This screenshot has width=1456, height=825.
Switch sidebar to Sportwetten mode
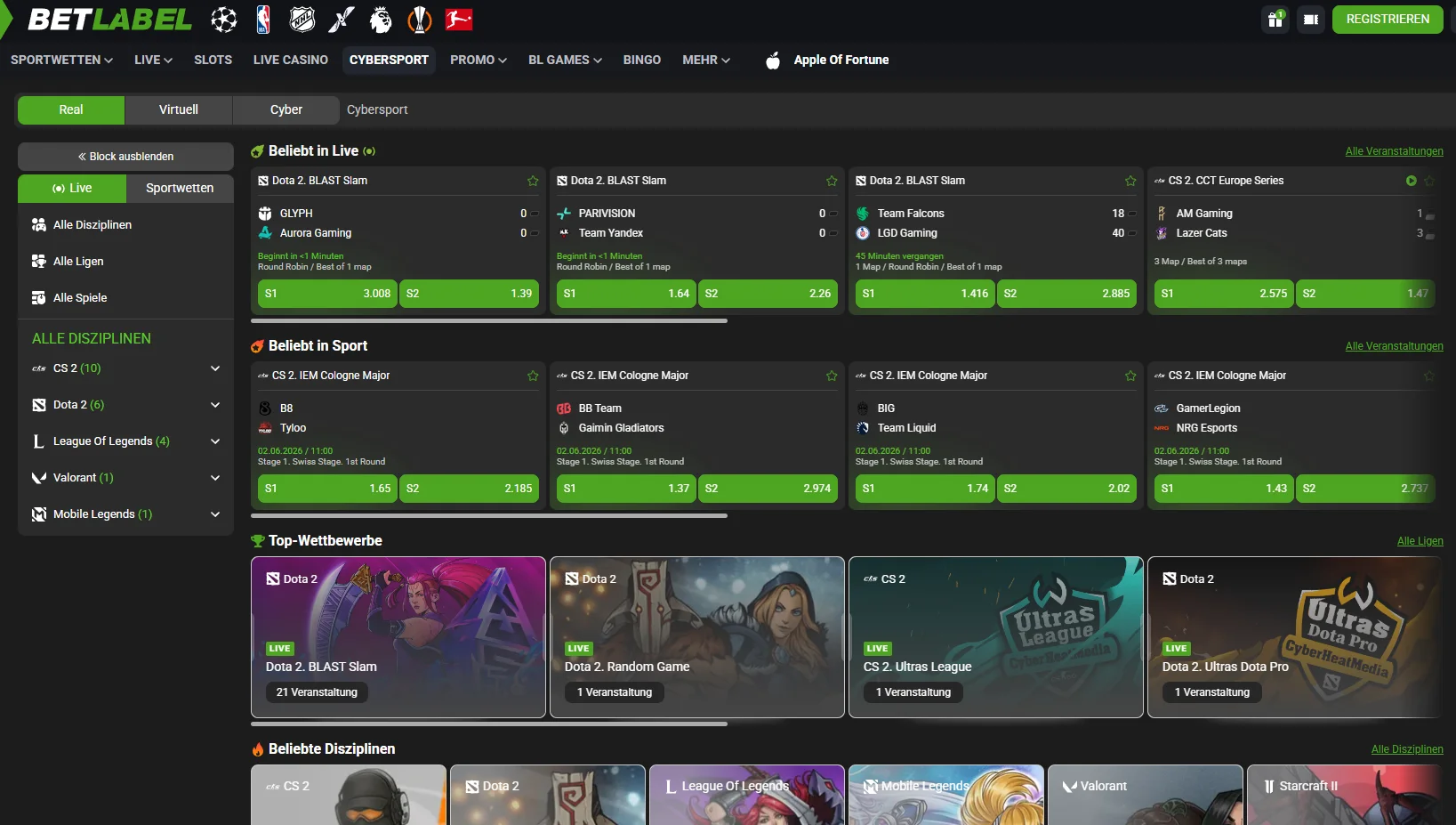click(x=180, y=189)
